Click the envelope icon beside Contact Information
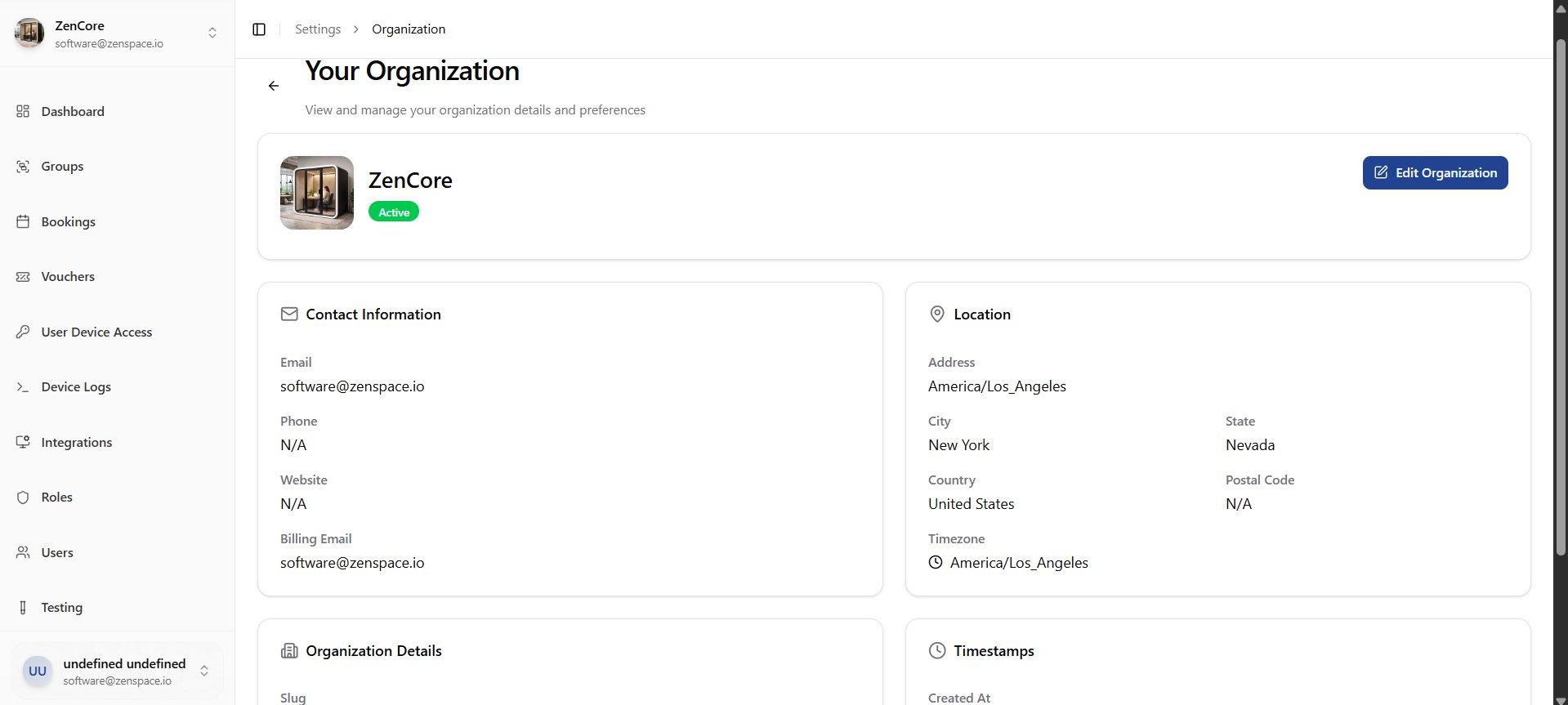This screenshot has width=1568, height=705. coord(289,314)
